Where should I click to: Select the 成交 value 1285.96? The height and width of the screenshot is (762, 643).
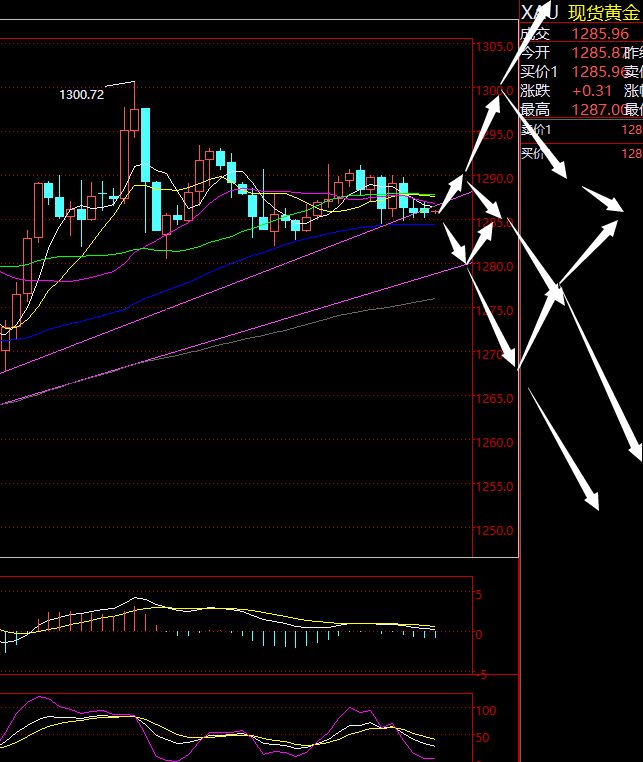600,34
